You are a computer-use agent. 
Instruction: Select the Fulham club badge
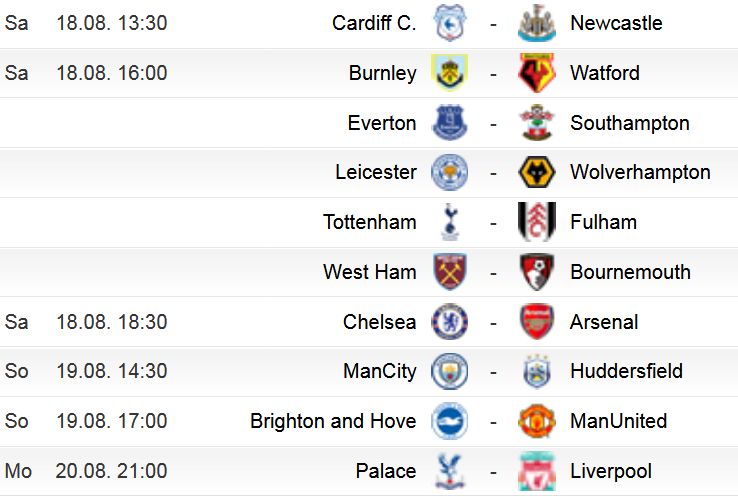pyautogui.click(x=537, y=222)
